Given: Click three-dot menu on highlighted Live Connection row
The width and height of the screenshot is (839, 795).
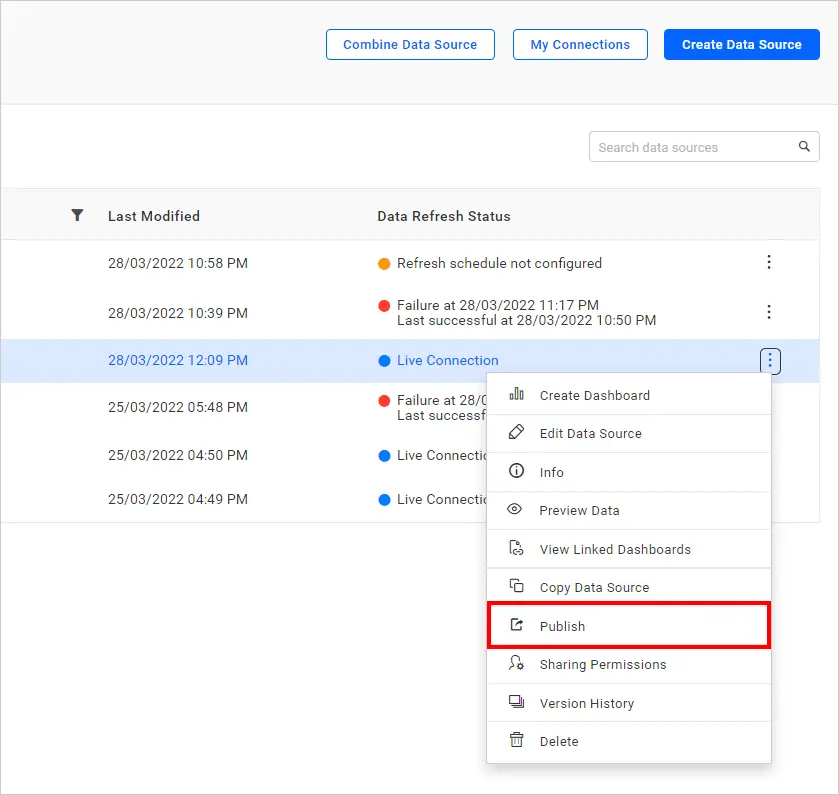Looking at the screenshot, I should (x=770, y=361).
